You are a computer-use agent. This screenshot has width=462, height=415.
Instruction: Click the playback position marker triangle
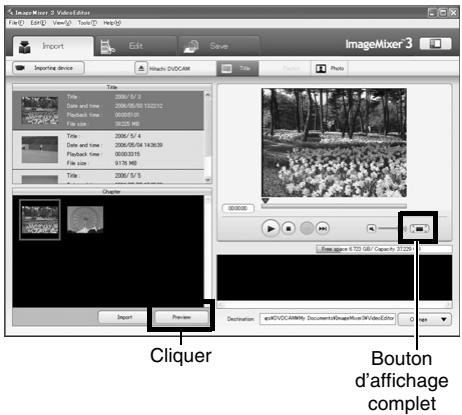pyautogui.click(x=265, y=201)
